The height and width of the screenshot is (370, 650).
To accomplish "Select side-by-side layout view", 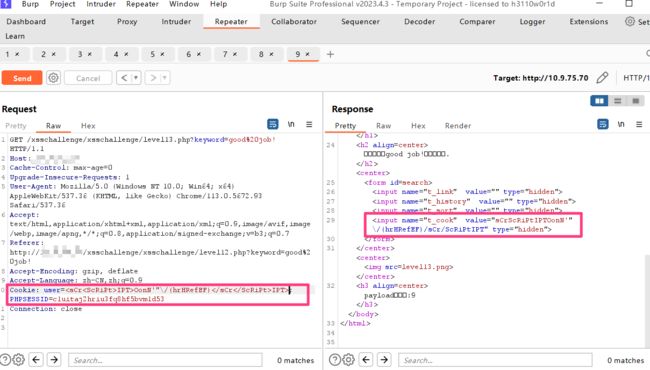I will 599,101.
